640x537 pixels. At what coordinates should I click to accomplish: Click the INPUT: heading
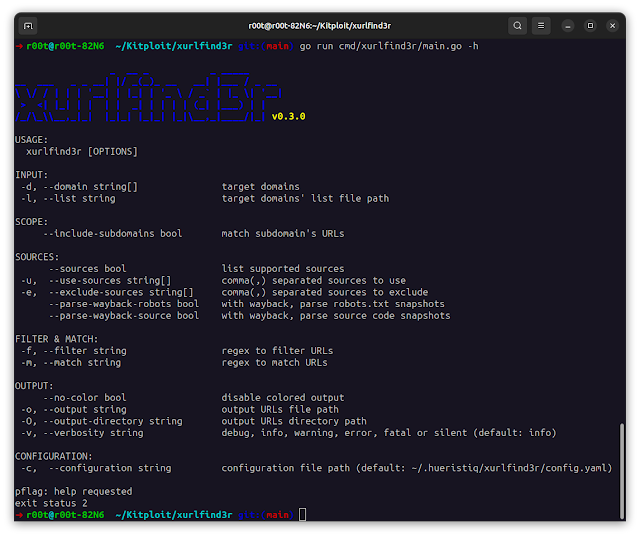pos(31,175)
